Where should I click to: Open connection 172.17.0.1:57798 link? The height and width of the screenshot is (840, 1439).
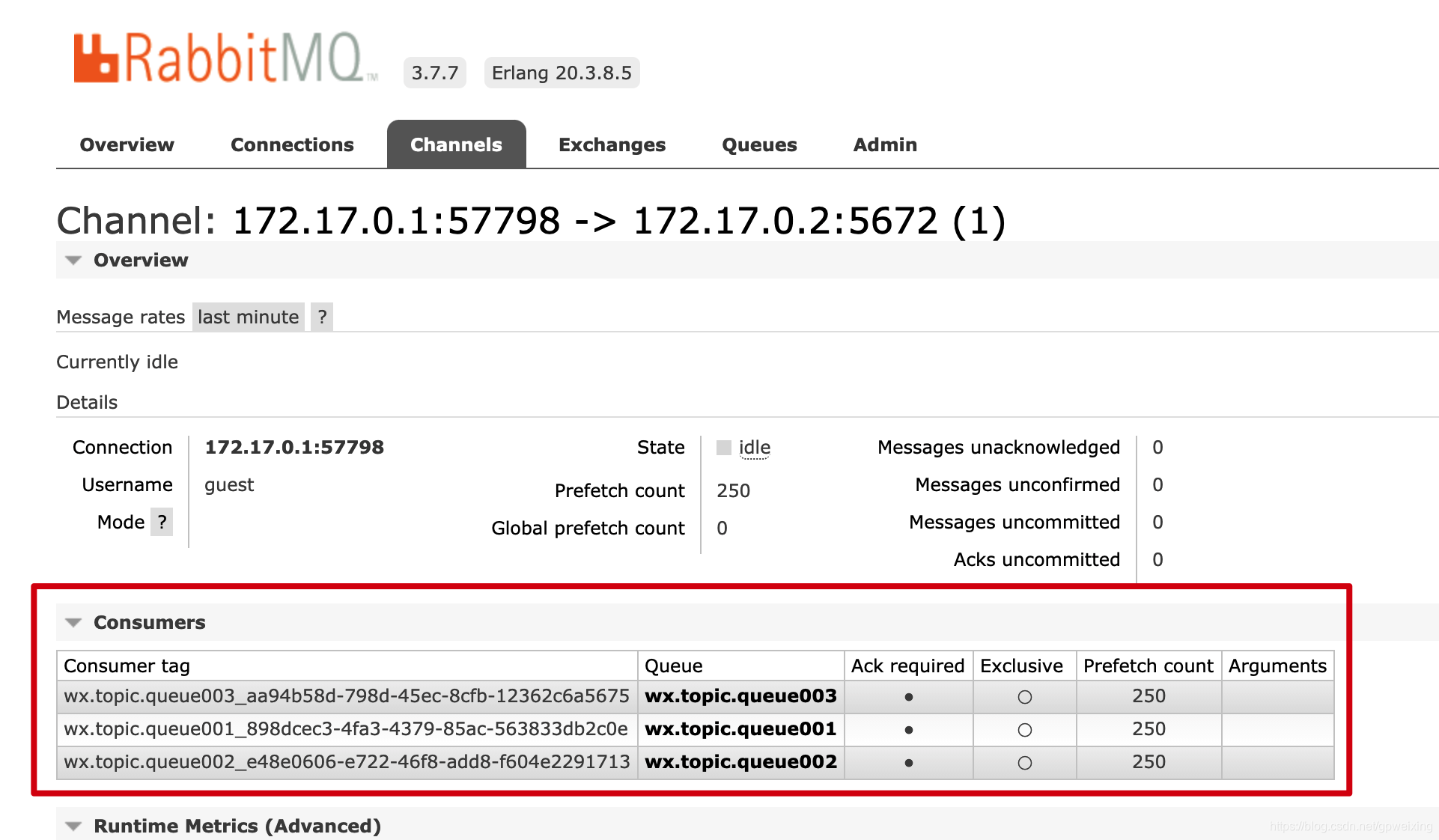294,447
